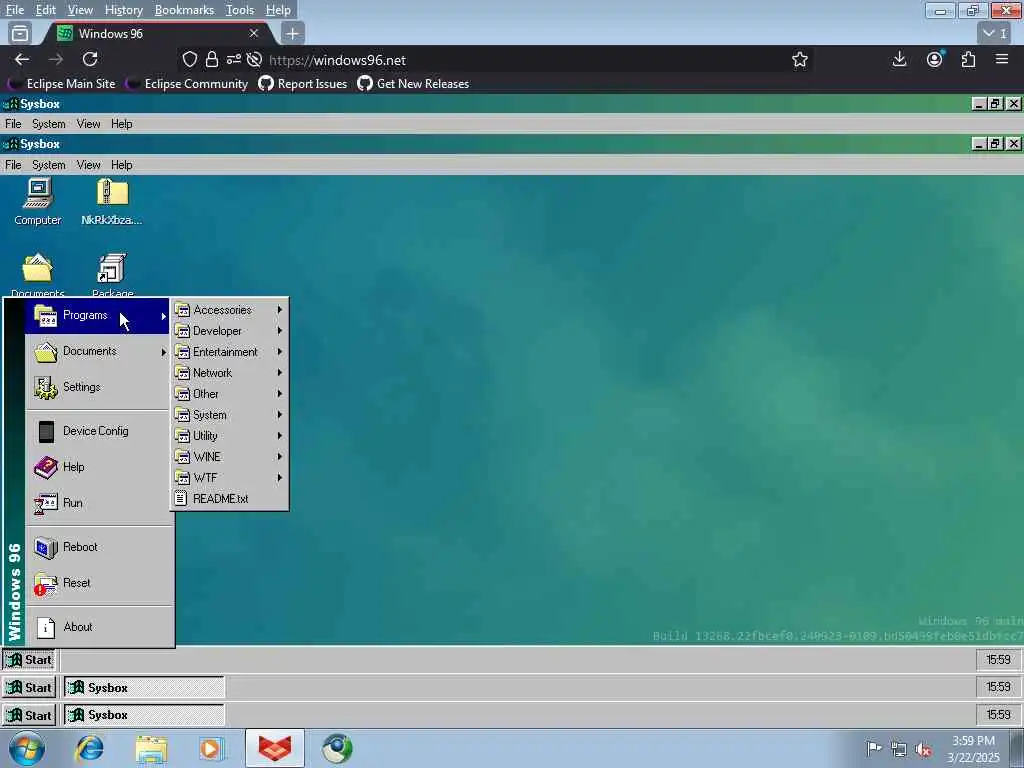Click the Action Center flag tray icon
This screenshot has width=1024, height=768.
tap(874, 749)
